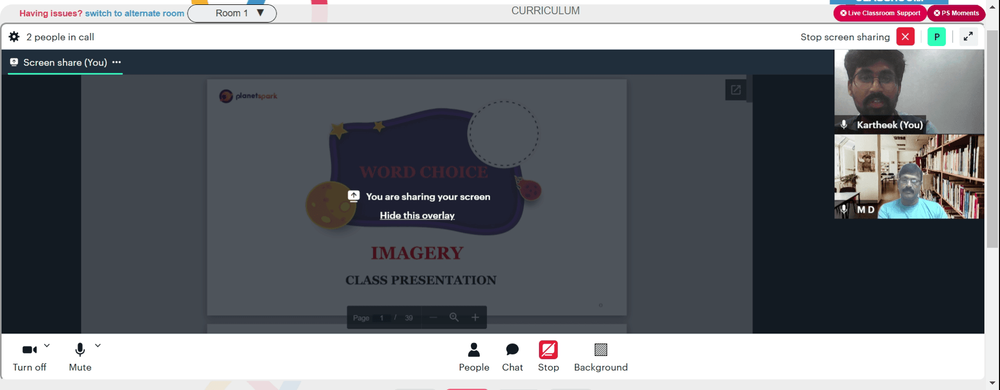The height and width of the screenshot is (390, 1000).
Task: Click Hide this overlay link
Action: point(417,215)
